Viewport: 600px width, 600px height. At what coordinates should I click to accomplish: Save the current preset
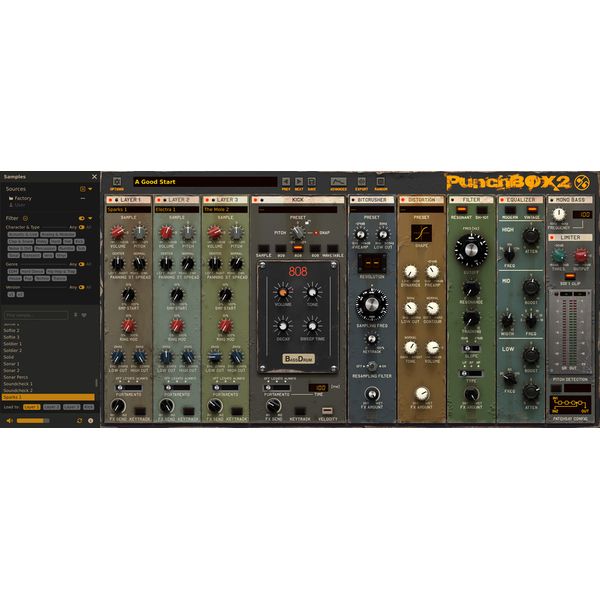(312, 181)
